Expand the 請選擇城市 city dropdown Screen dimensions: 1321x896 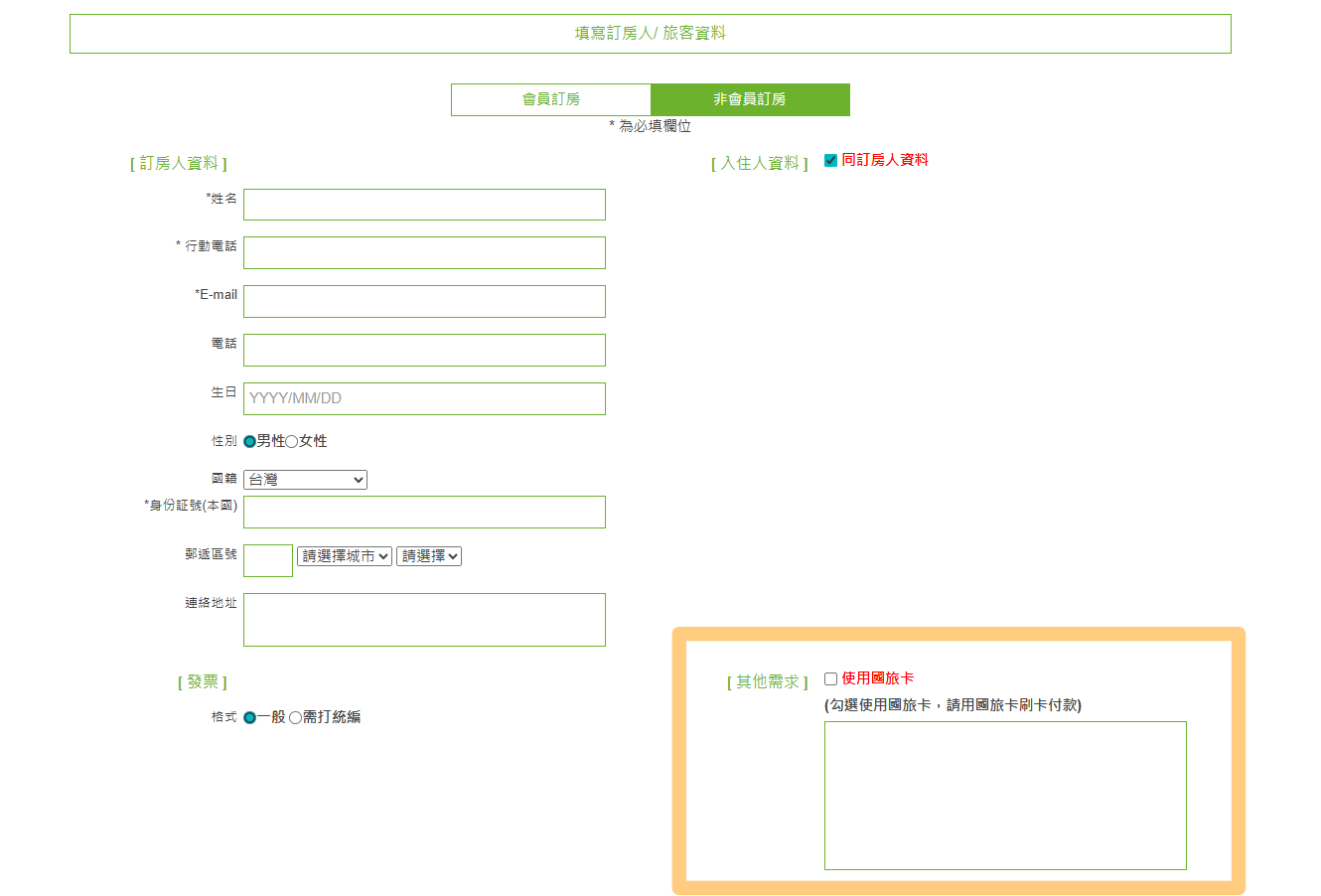[x=345, y=556]
